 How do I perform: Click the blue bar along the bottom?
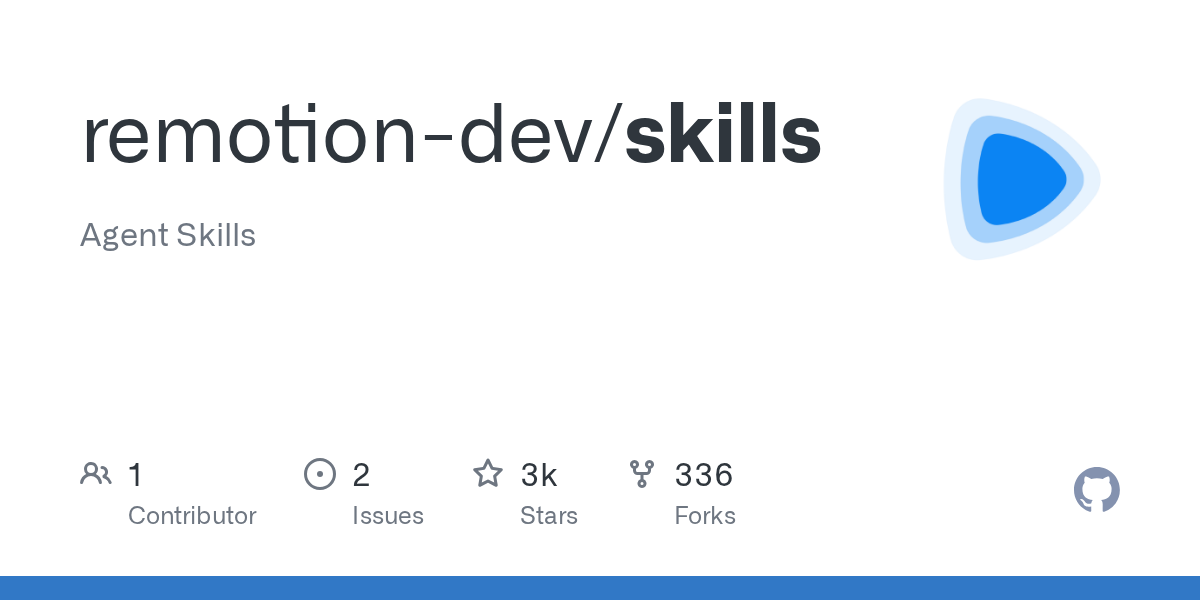tap(600, 588)
